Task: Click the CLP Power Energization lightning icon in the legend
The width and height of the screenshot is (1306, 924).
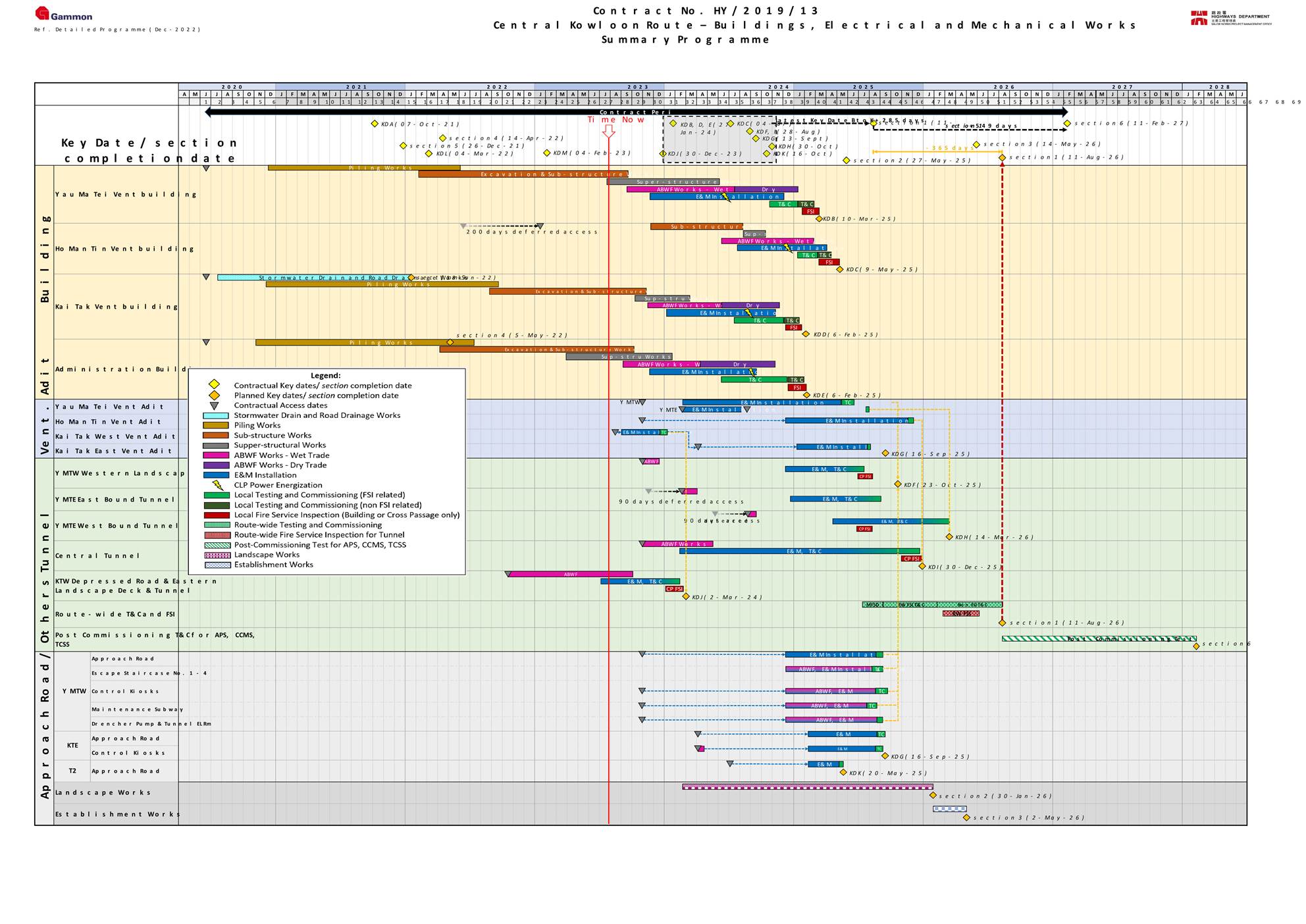Action: click(x=218, y=485)
